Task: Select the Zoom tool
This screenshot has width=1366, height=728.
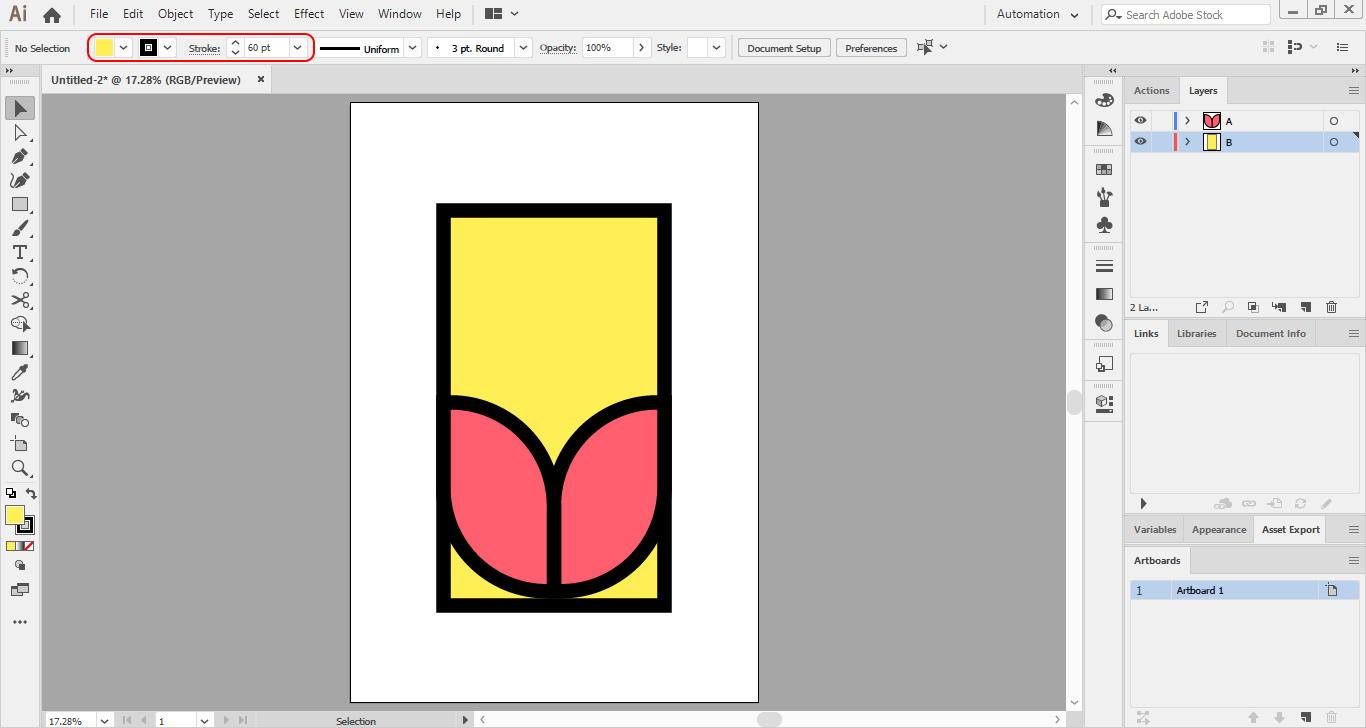Action: click(19, 468)
